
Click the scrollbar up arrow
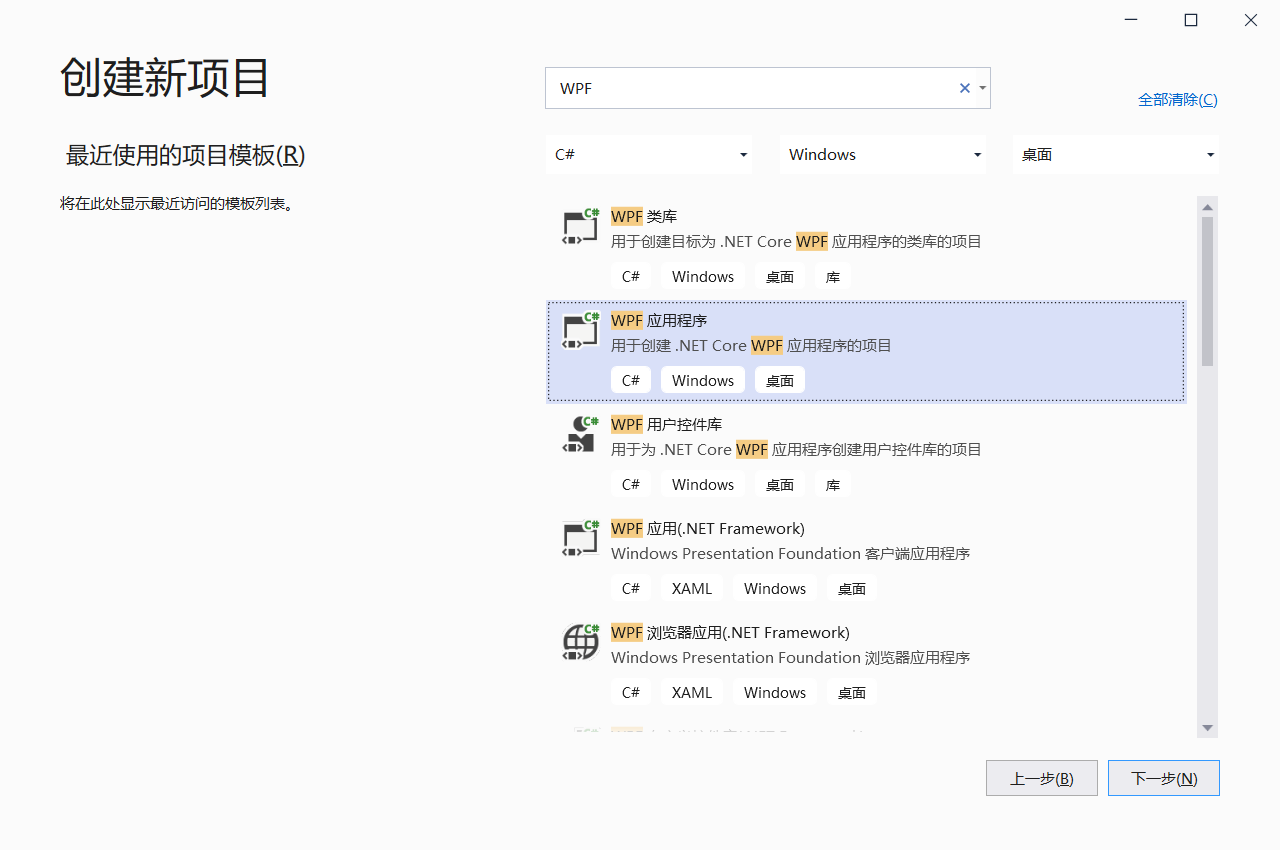coord(1208,206)
